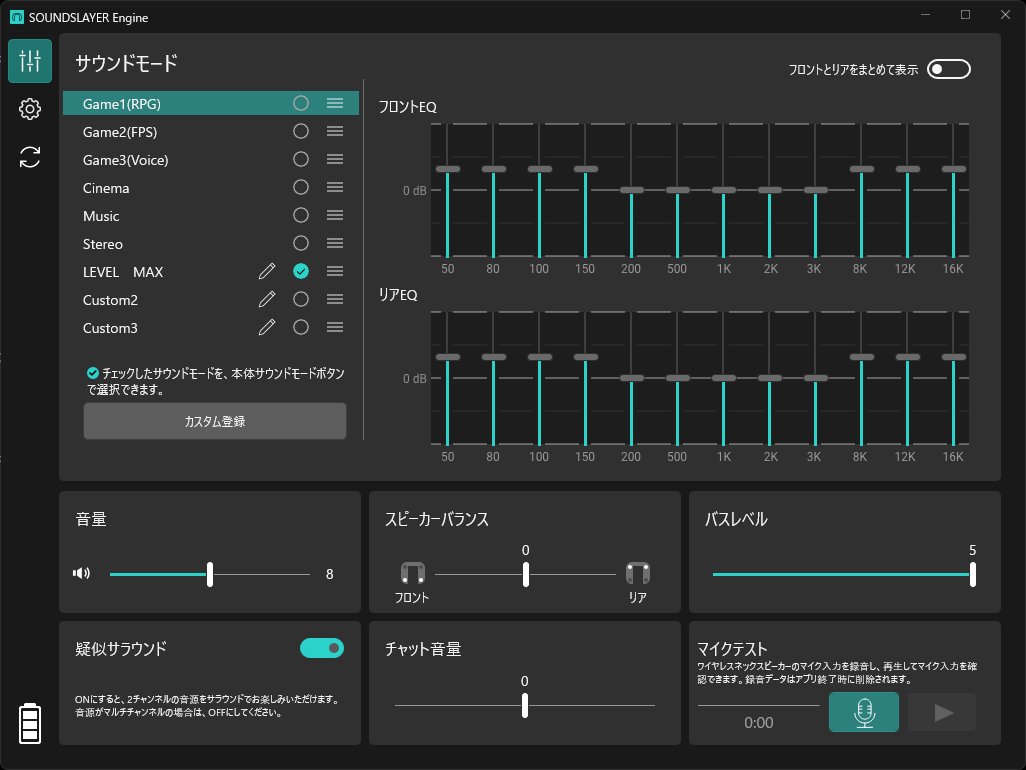Check the Music mode circle
1026x770 pixels.
301,215
